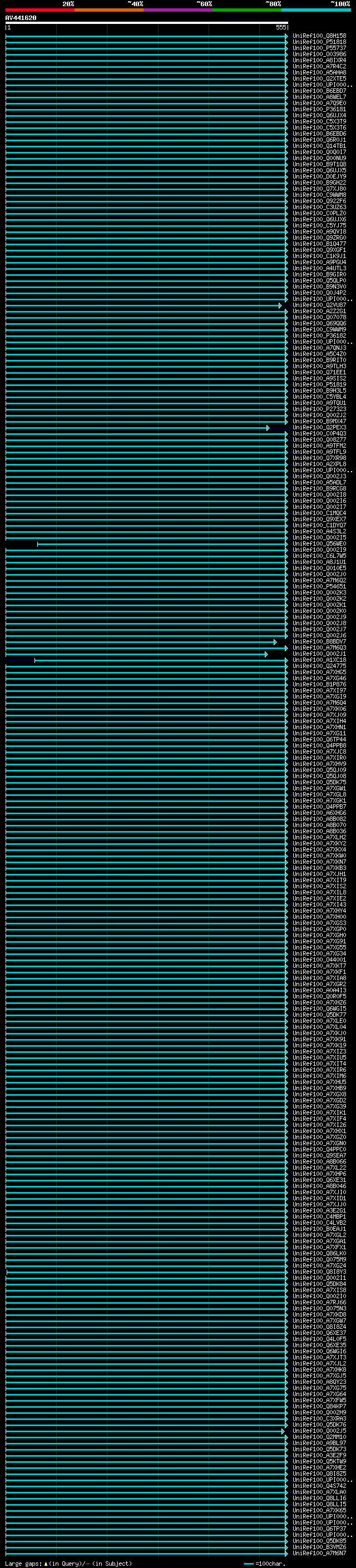Click the cyan ~100% identity color bar
The height and width of the screenshot is (1568, 356).
pyautogui.click(x=316, y=10)
